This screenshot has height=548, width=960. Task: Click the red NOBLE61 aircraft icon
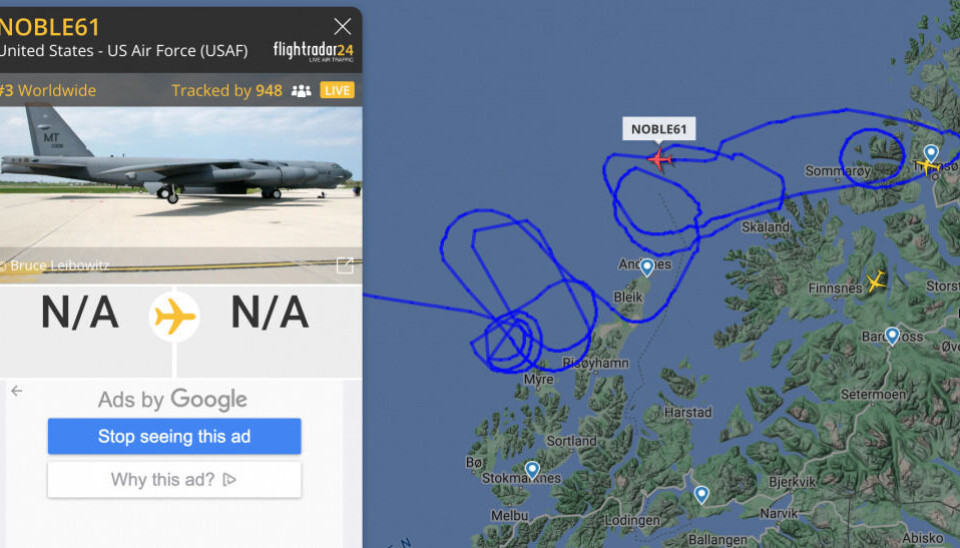coord(659,160)
